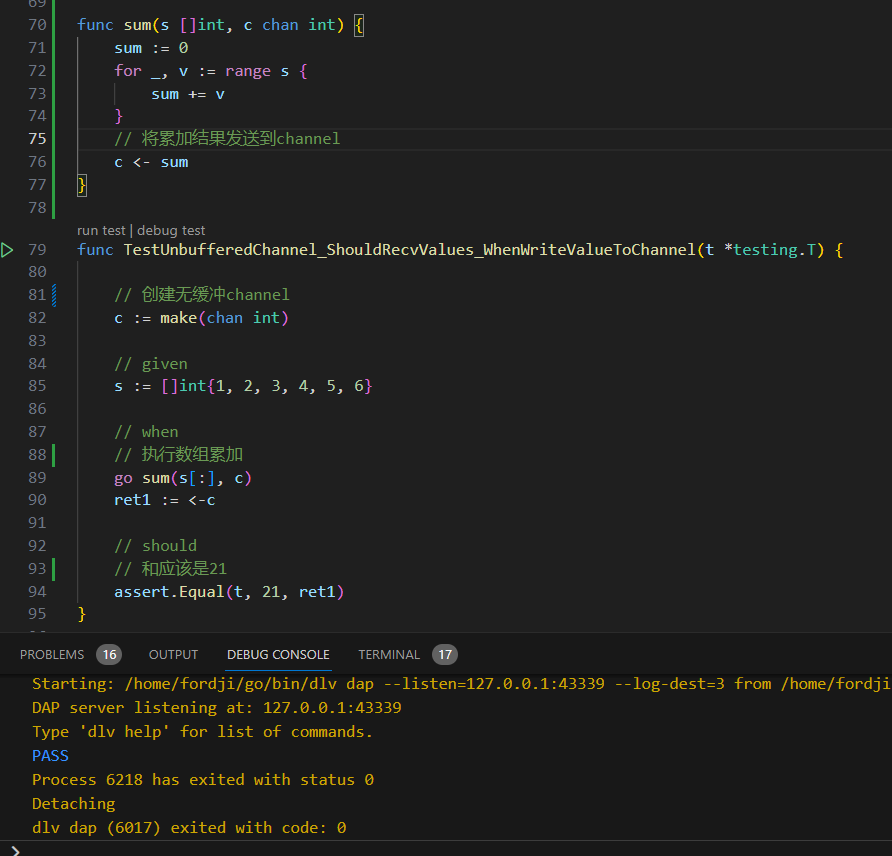Click the debug console prompt chevron
The width and height of the screenshot is (892, 856).
pyautogui.click(x=14, y=849)
